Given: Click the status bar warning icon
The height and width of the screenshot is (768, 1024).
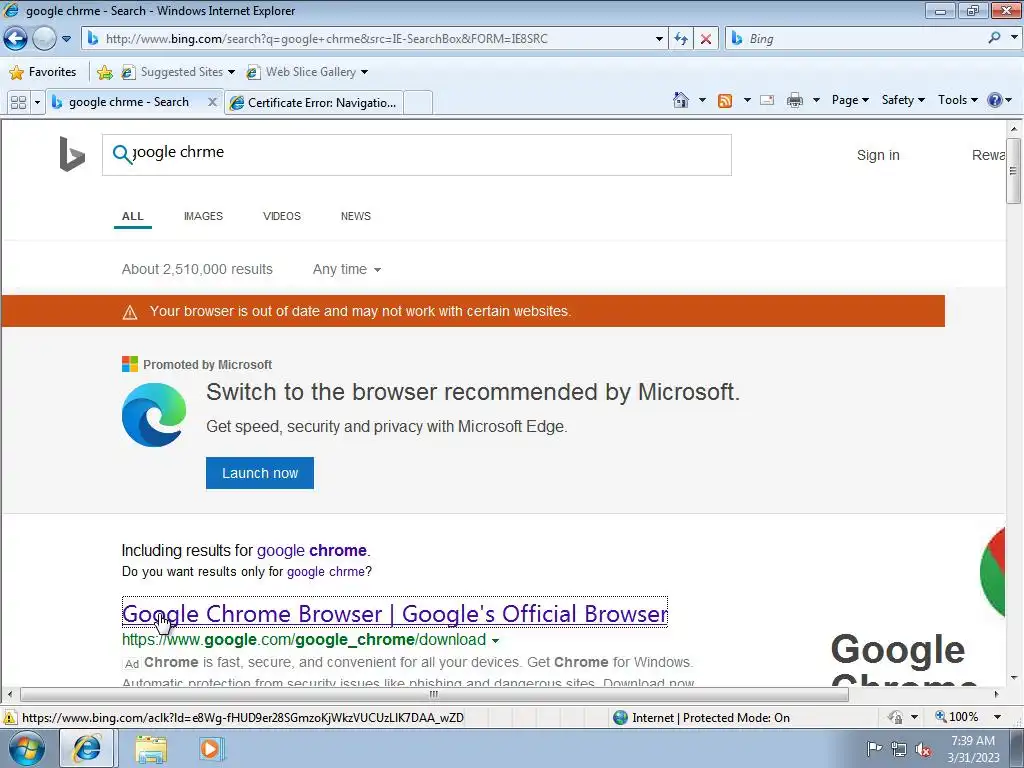Looking at the screenshot, I should click(9, 717).
